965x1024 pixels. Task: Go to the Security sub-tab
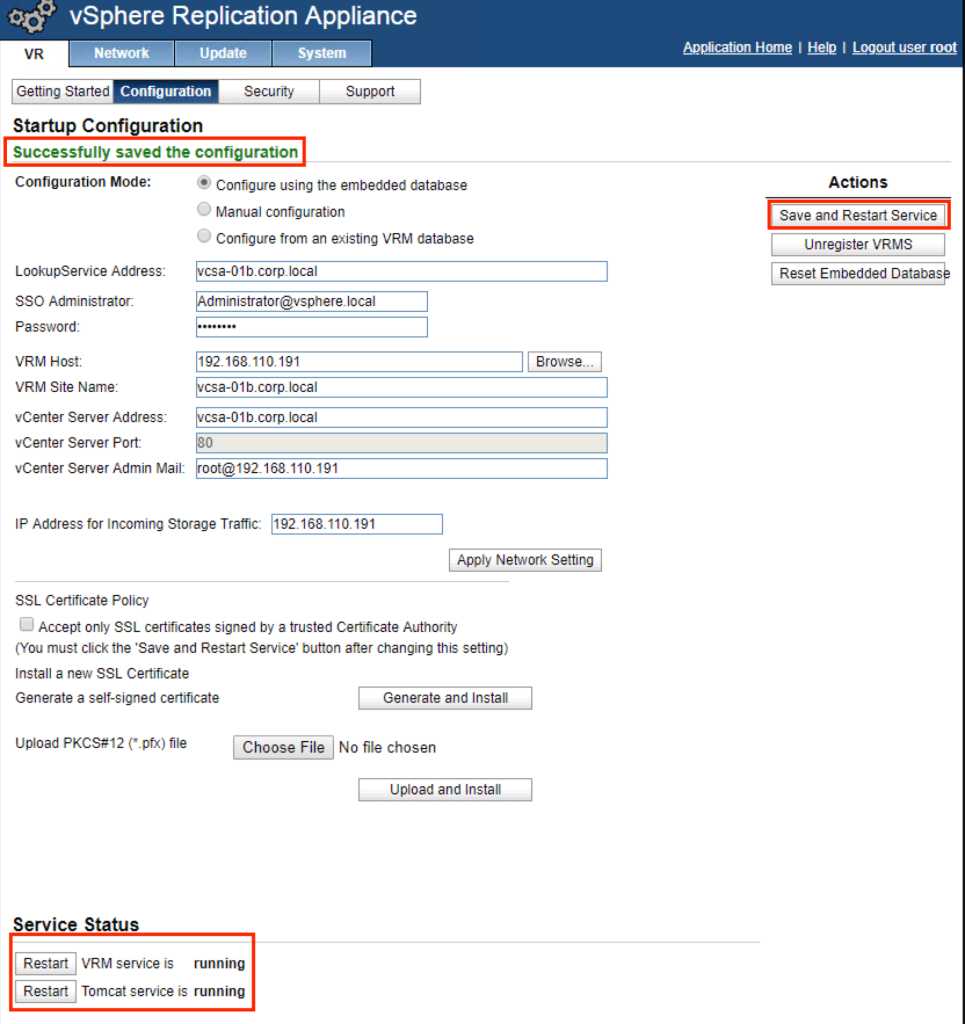click(268, 91)
